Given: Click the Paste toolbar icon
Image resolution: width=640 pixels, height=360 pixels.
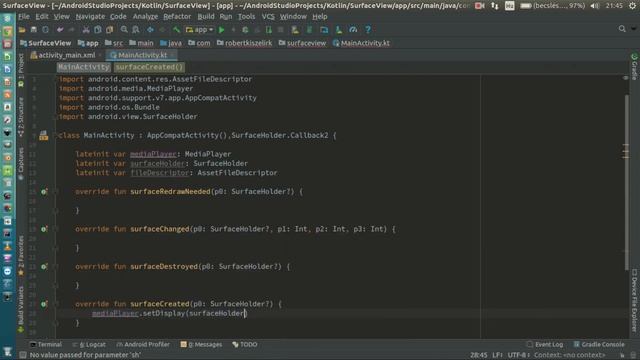Looking at the screenshot, I should [109, 30].
